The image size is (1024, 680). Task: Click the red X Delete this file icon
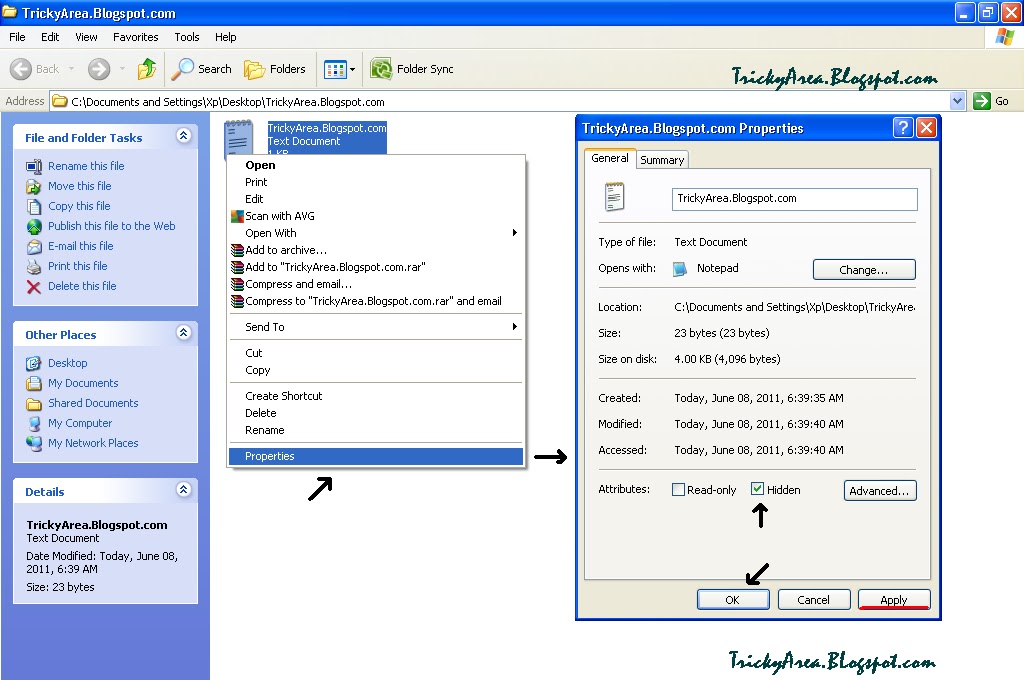(34, 287)
